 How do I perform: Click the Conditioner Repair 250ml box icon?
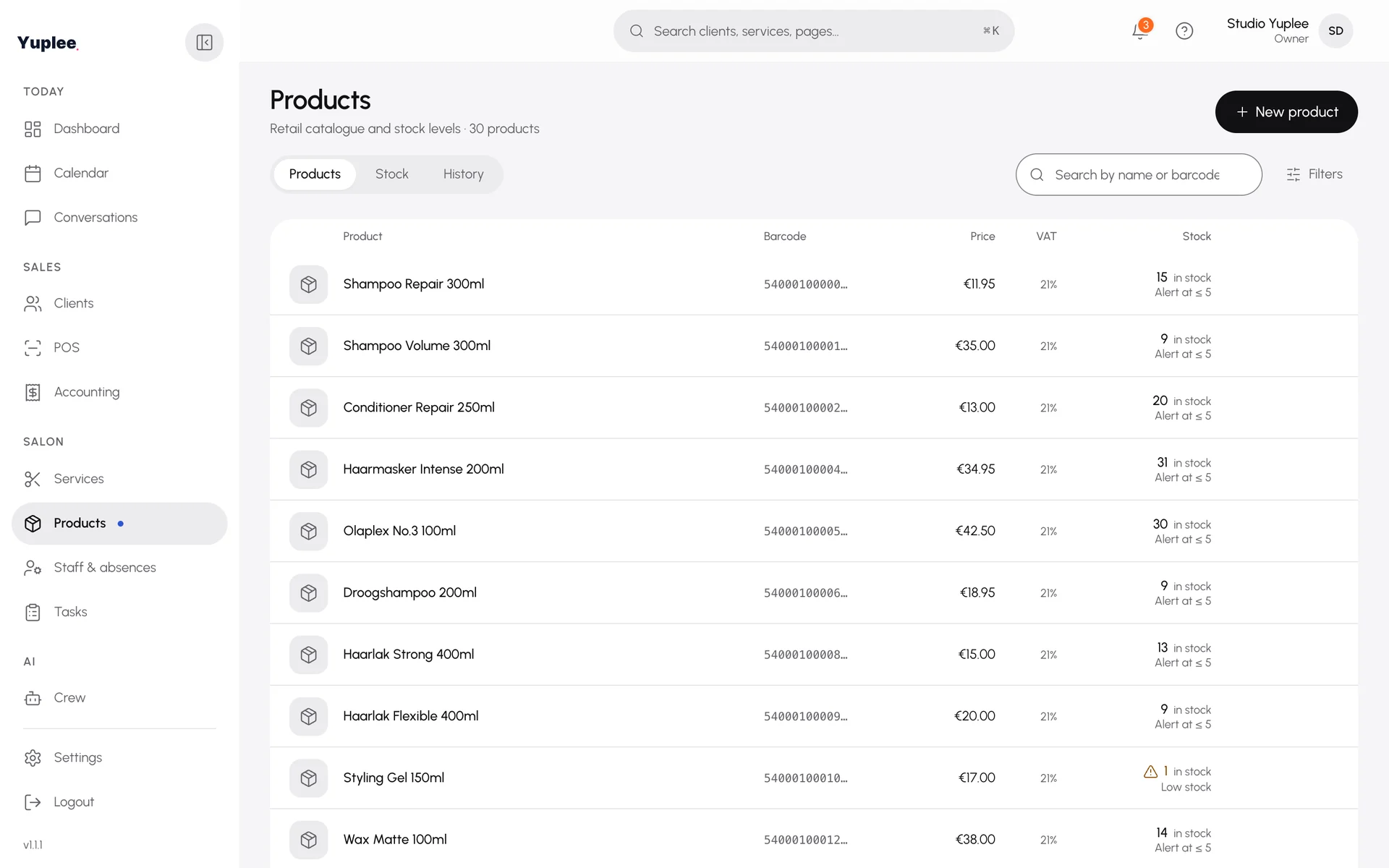coord(309,408)
